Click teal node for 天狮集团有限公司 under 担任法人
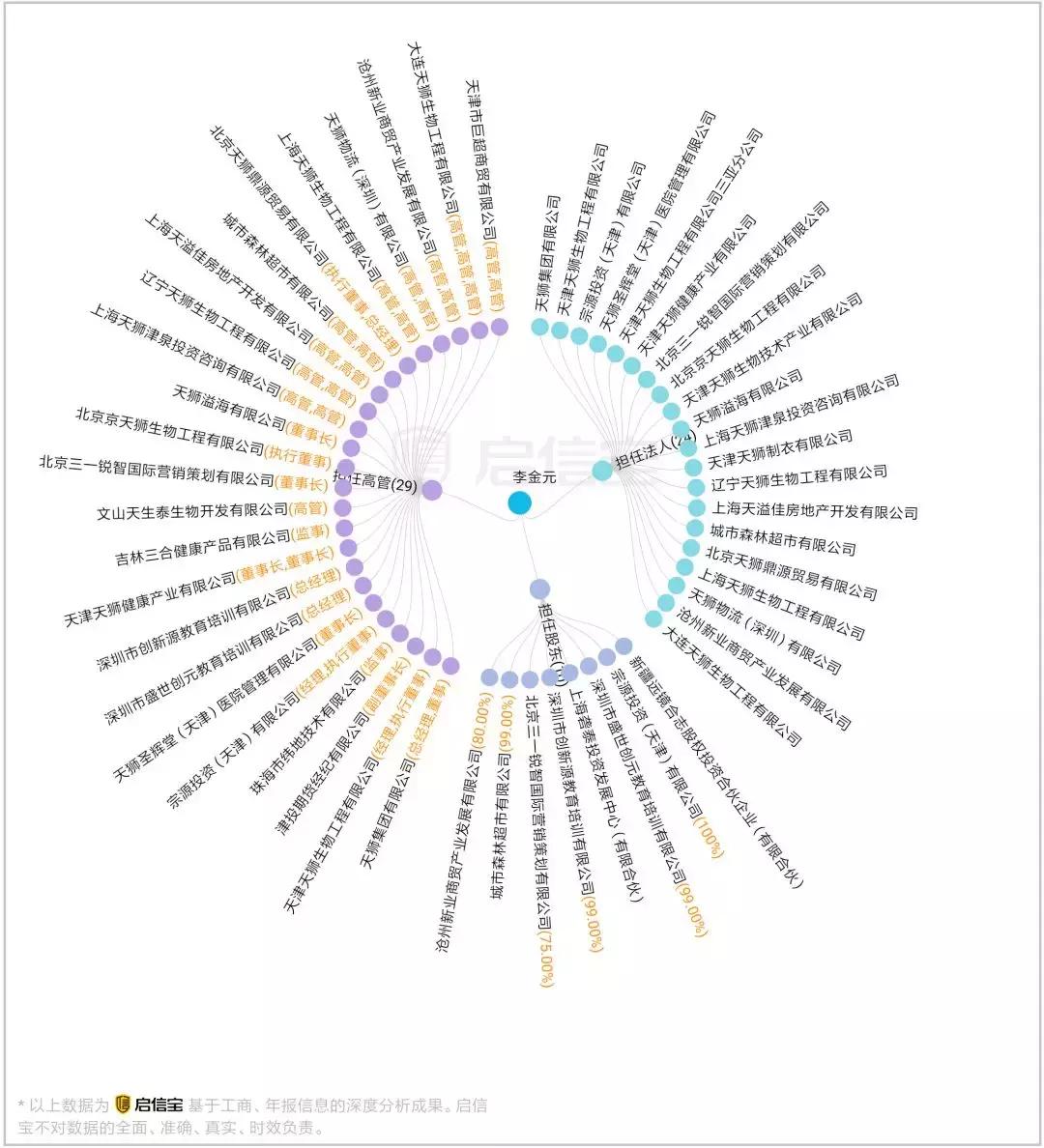The height and width of the screenshot is (1148, 1044). point(539,327)
